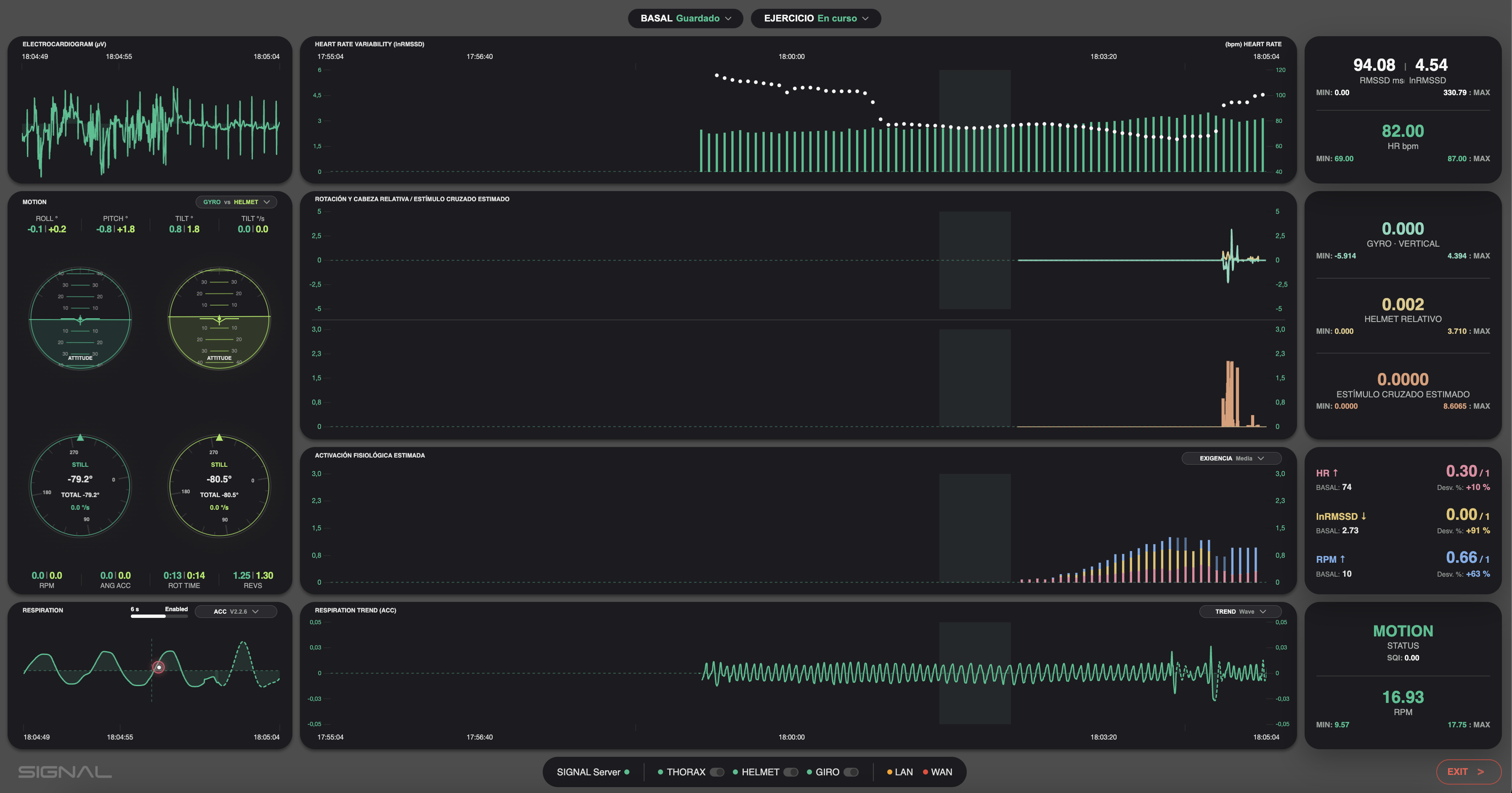Click the green rotation dial showing -79.2°

tap(80, 486)
